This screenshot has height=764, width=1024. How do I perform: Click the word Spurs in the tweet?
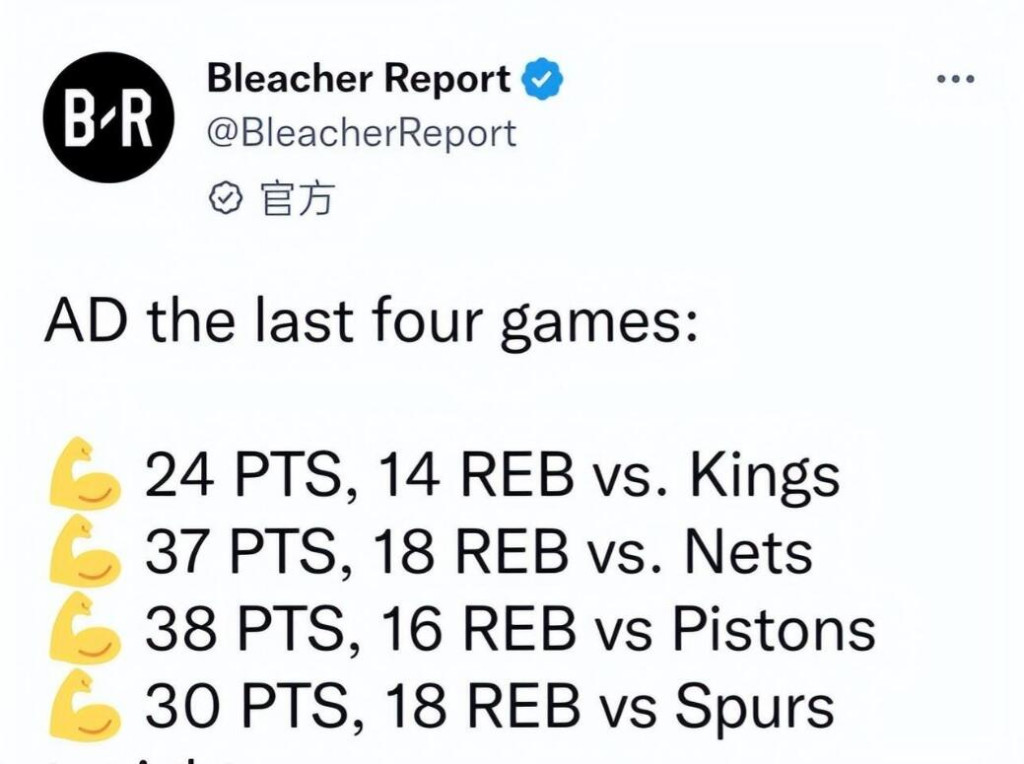click(x=755, y=708)
